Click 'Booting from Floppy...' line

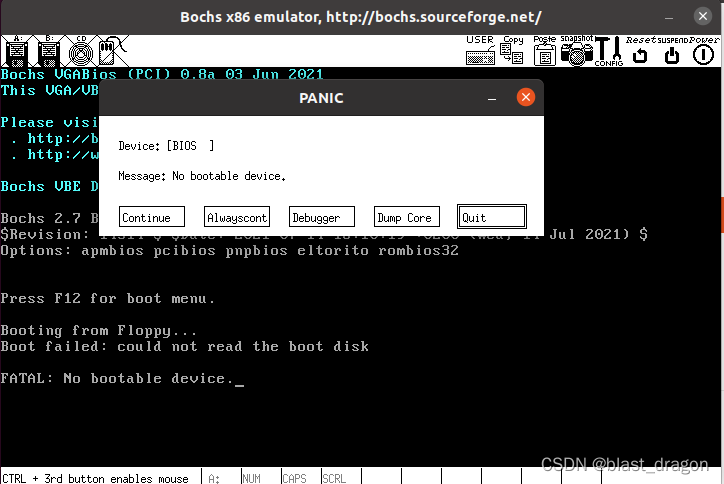tap(98, 330)
